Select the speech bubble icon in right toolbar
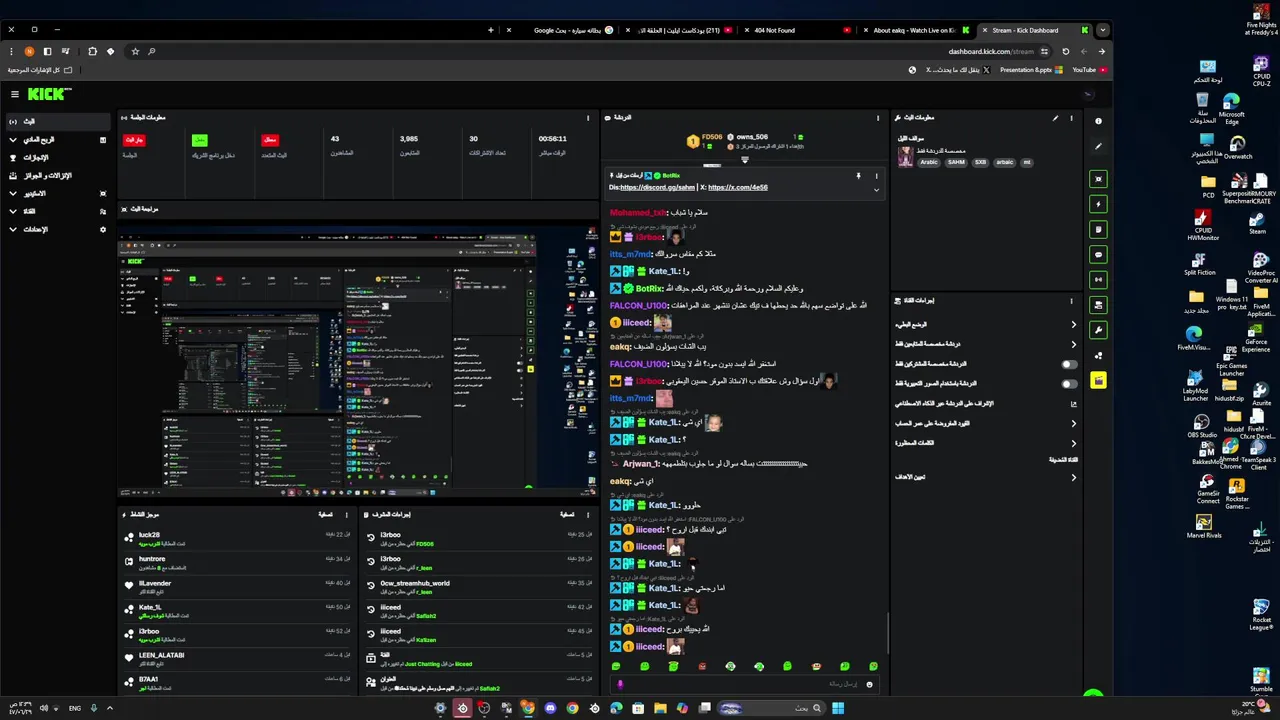The height and width of the screenshot is (720, 1280). pyautogui.click(x=1098, y=254)
